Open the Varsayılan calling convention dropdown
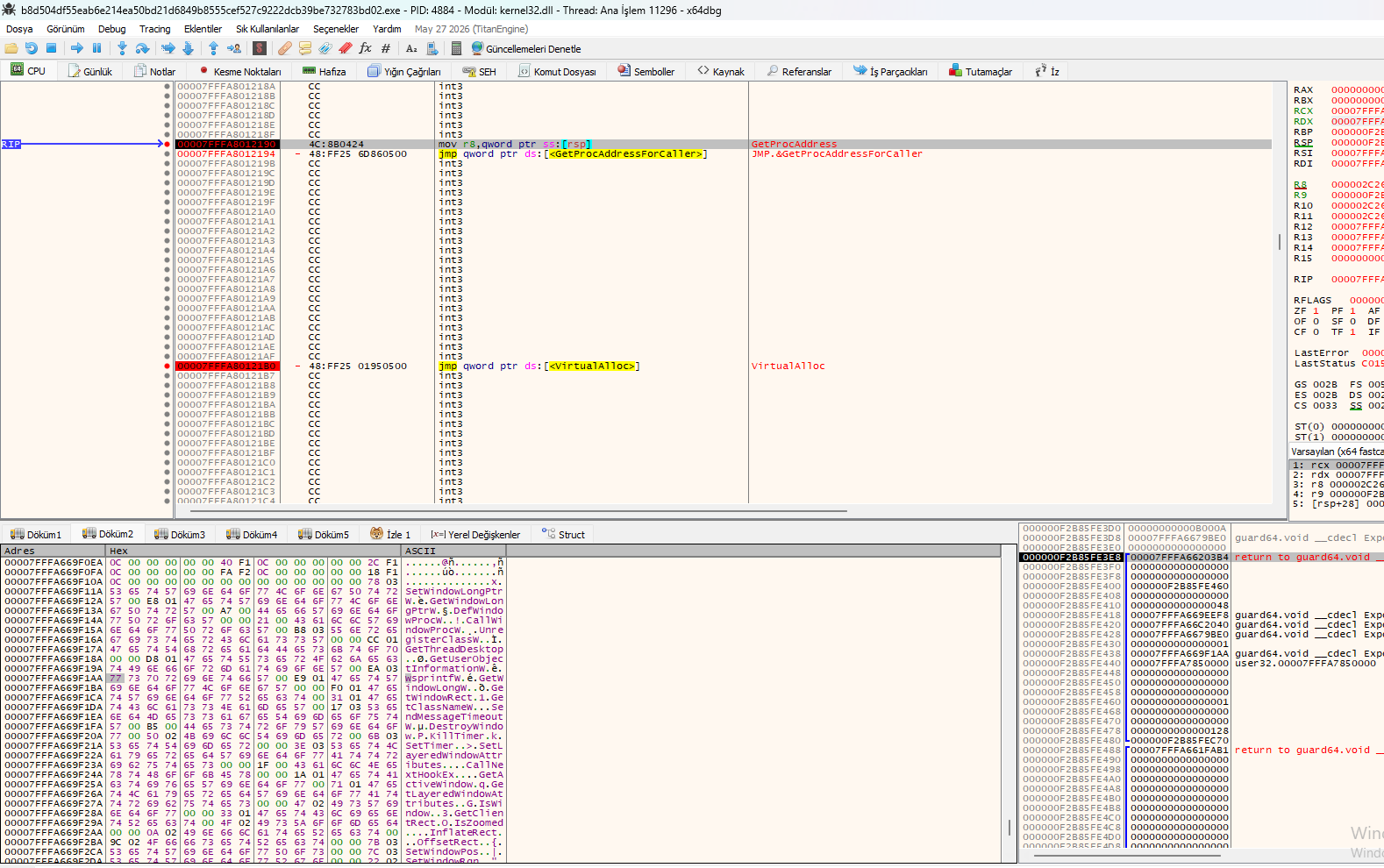 tap(1337, 452)
